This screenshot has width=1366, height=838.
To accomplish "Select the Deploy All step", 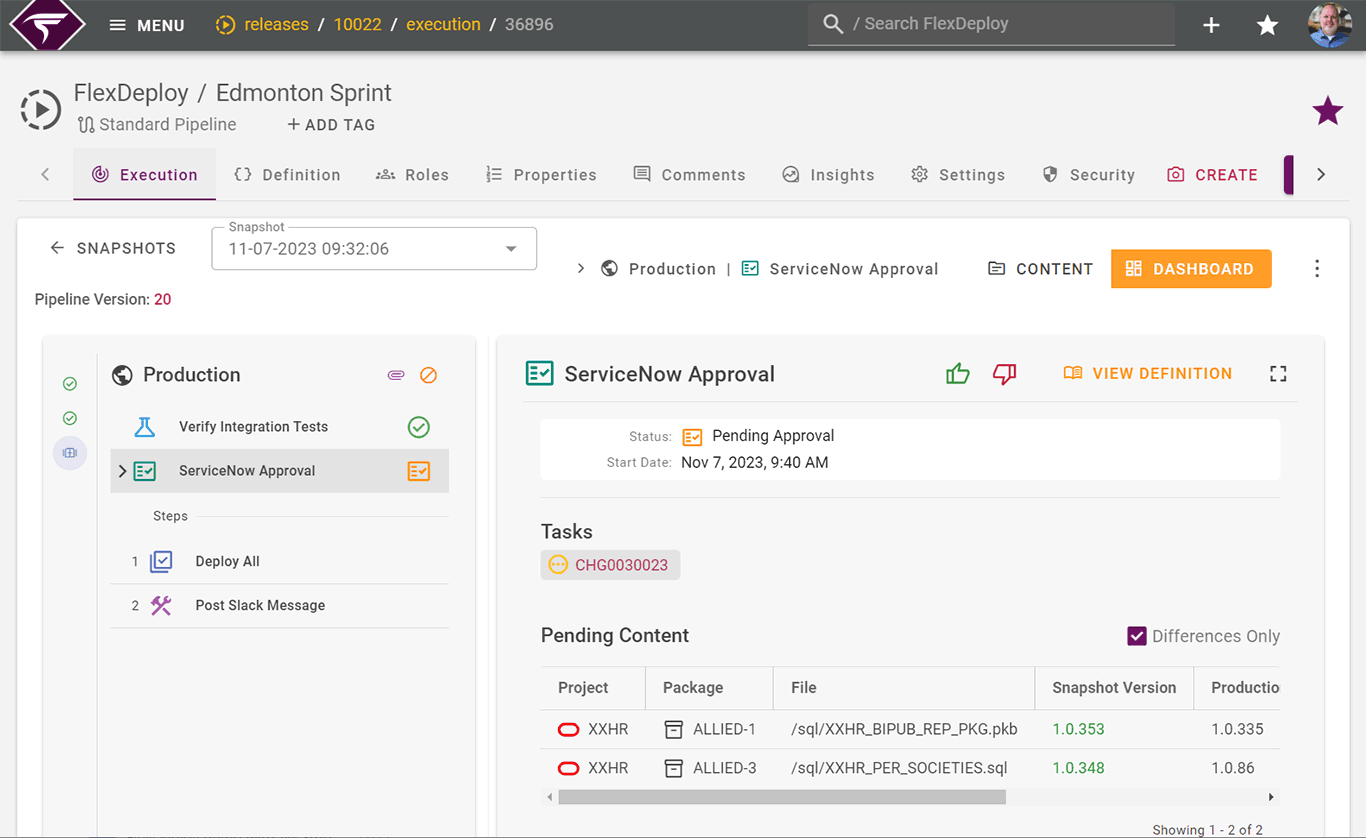I will tap(279, 562).
